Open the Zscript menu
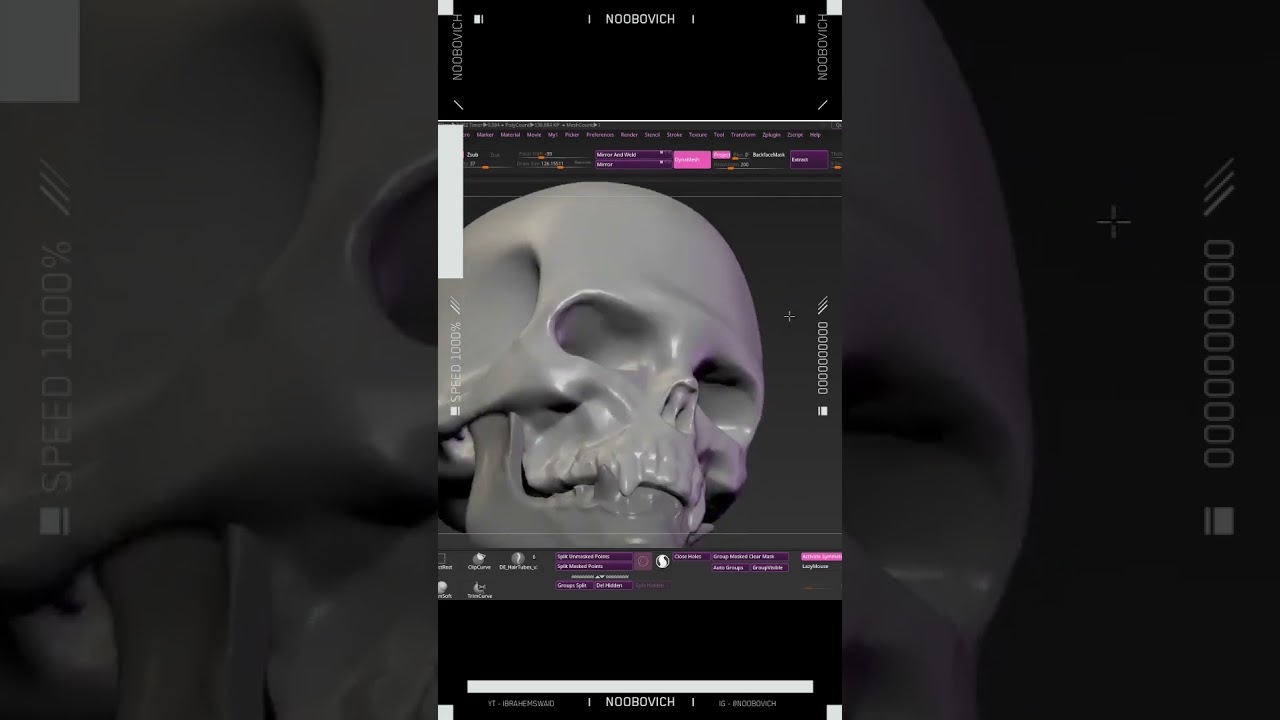Viewport: 1280px width, 720px height. coord(795,134)
